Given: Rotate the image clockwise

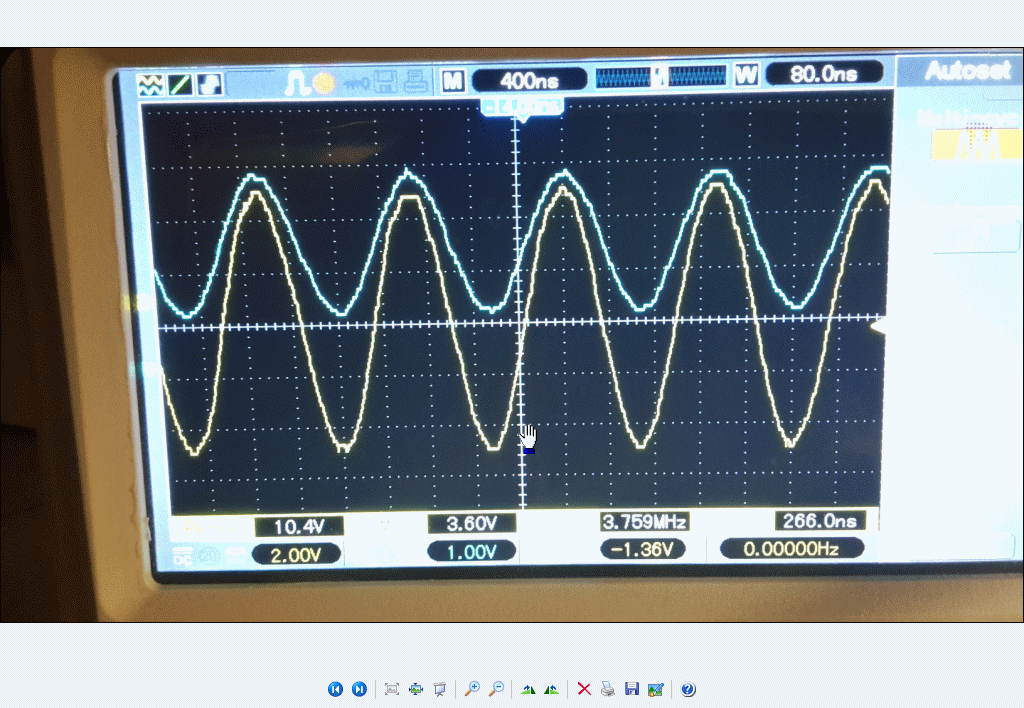Looking at the screenshot, I should click(x=528, y=689).
